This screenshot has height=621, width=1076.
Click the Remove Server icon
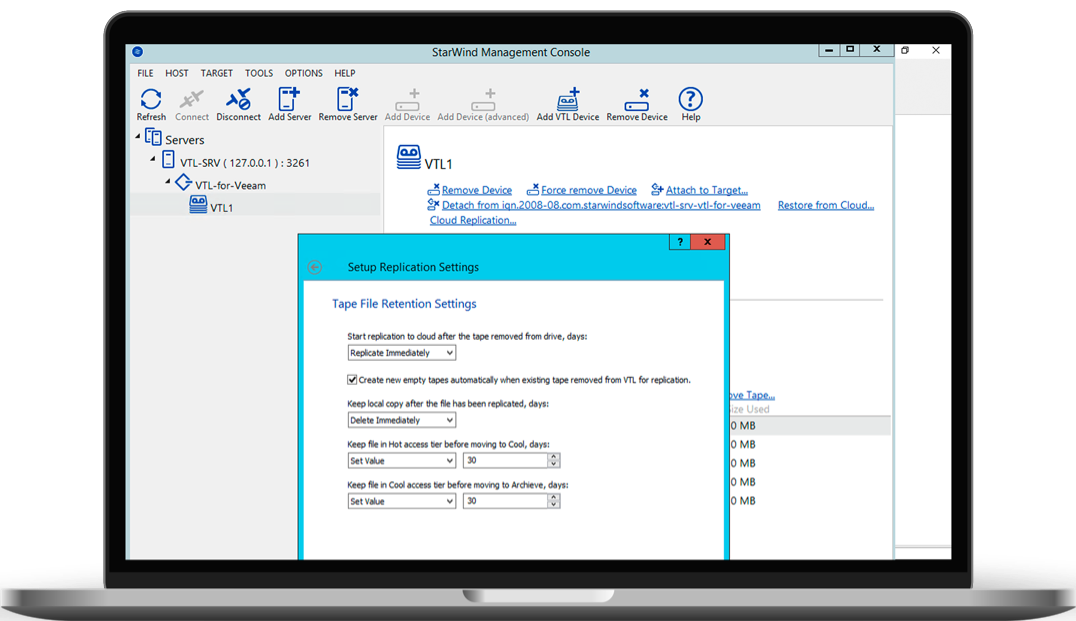347,99
